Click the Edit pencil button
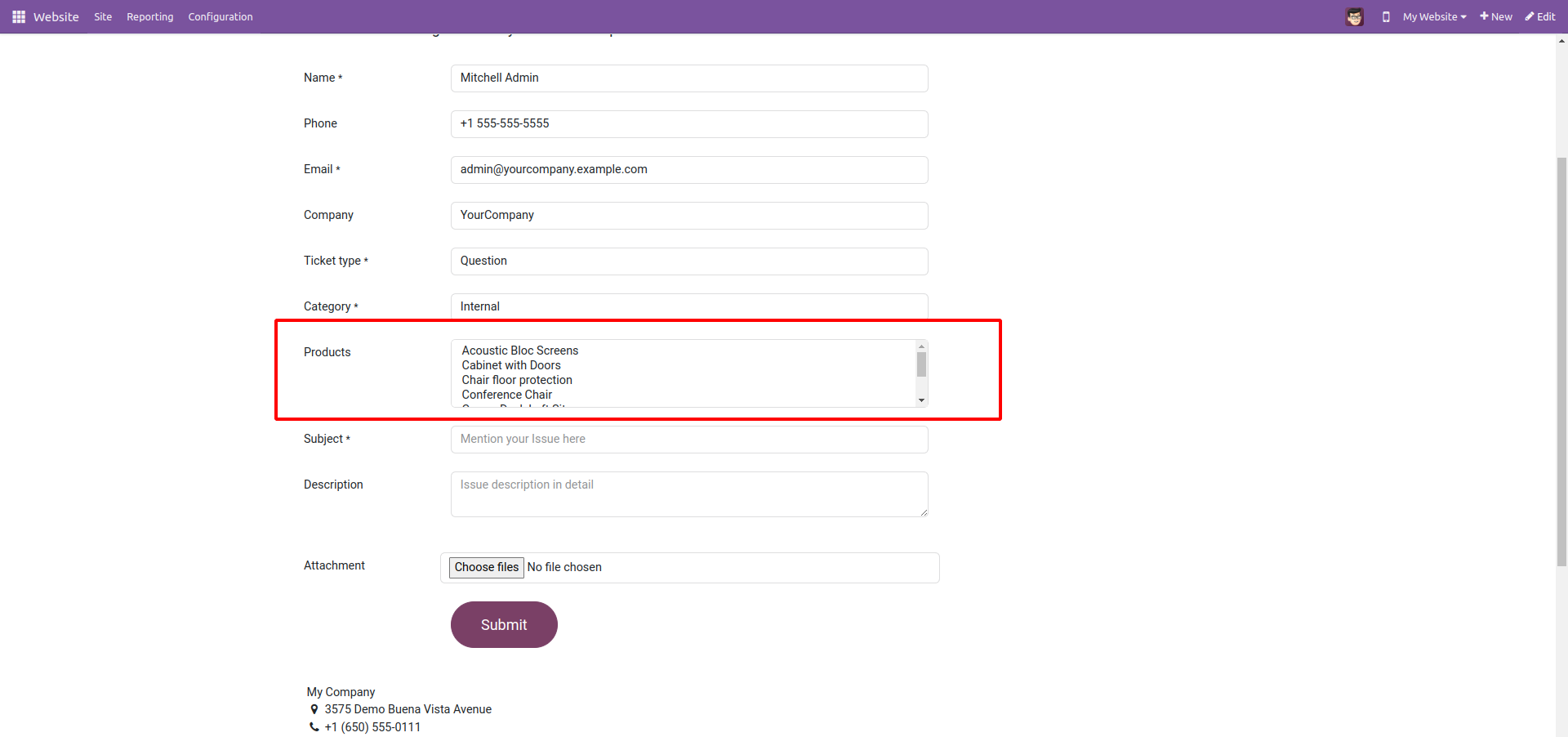This screenshot has width=1568, height=737. pyautogui.click(x=1540, y=16)
